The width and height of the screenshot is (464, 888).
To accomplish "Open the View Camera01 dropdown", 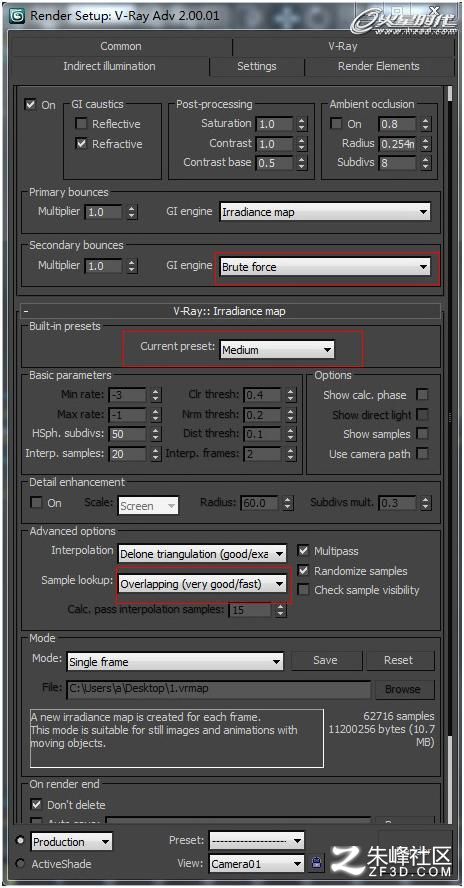I will tap(256, 864).
